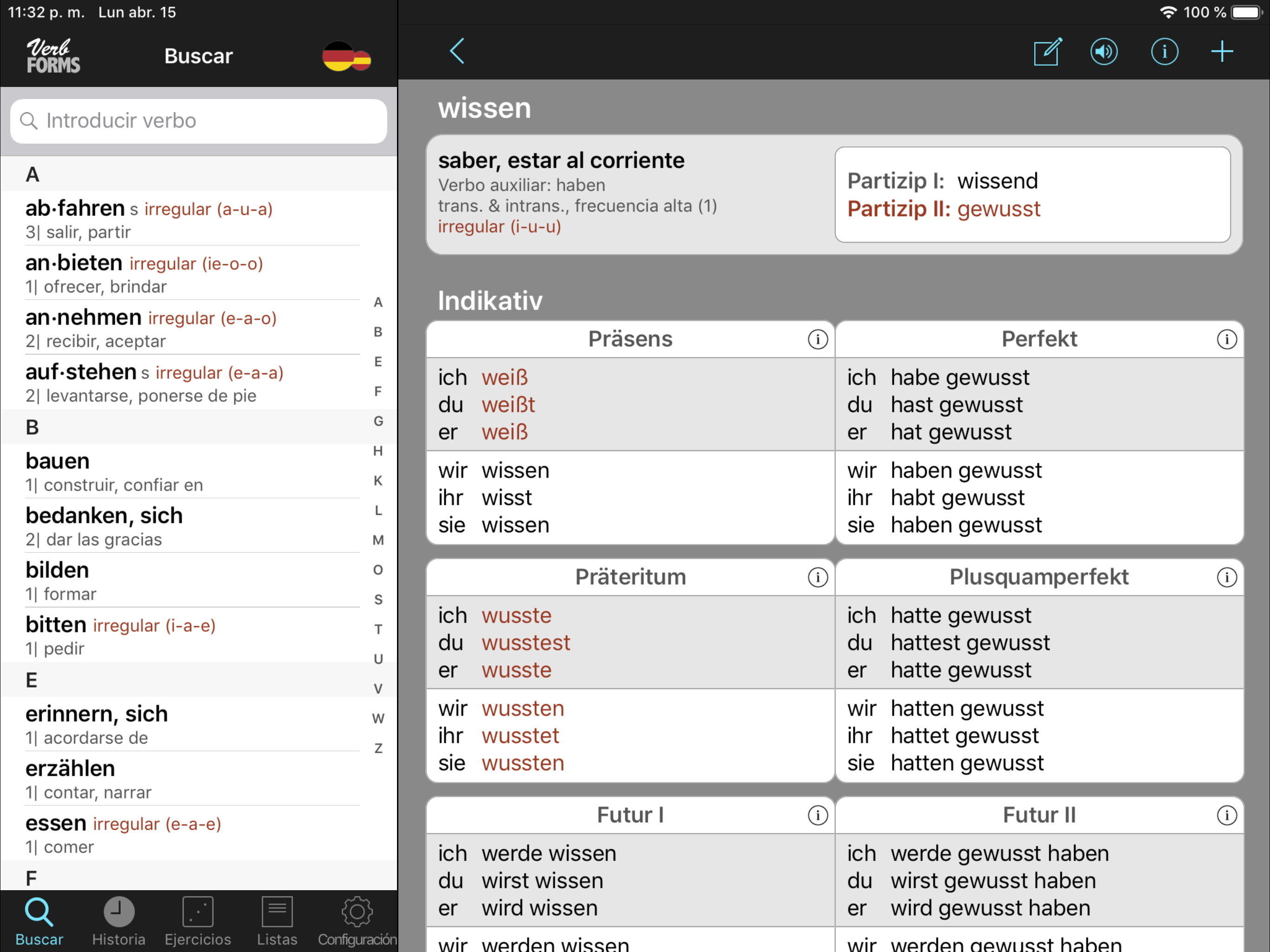Image resolution: width=1270 pixels, height=952 pixels.
Task: Jump to letter M in the alphabet index
Action: pyautogui.click(x=378, y=540)
